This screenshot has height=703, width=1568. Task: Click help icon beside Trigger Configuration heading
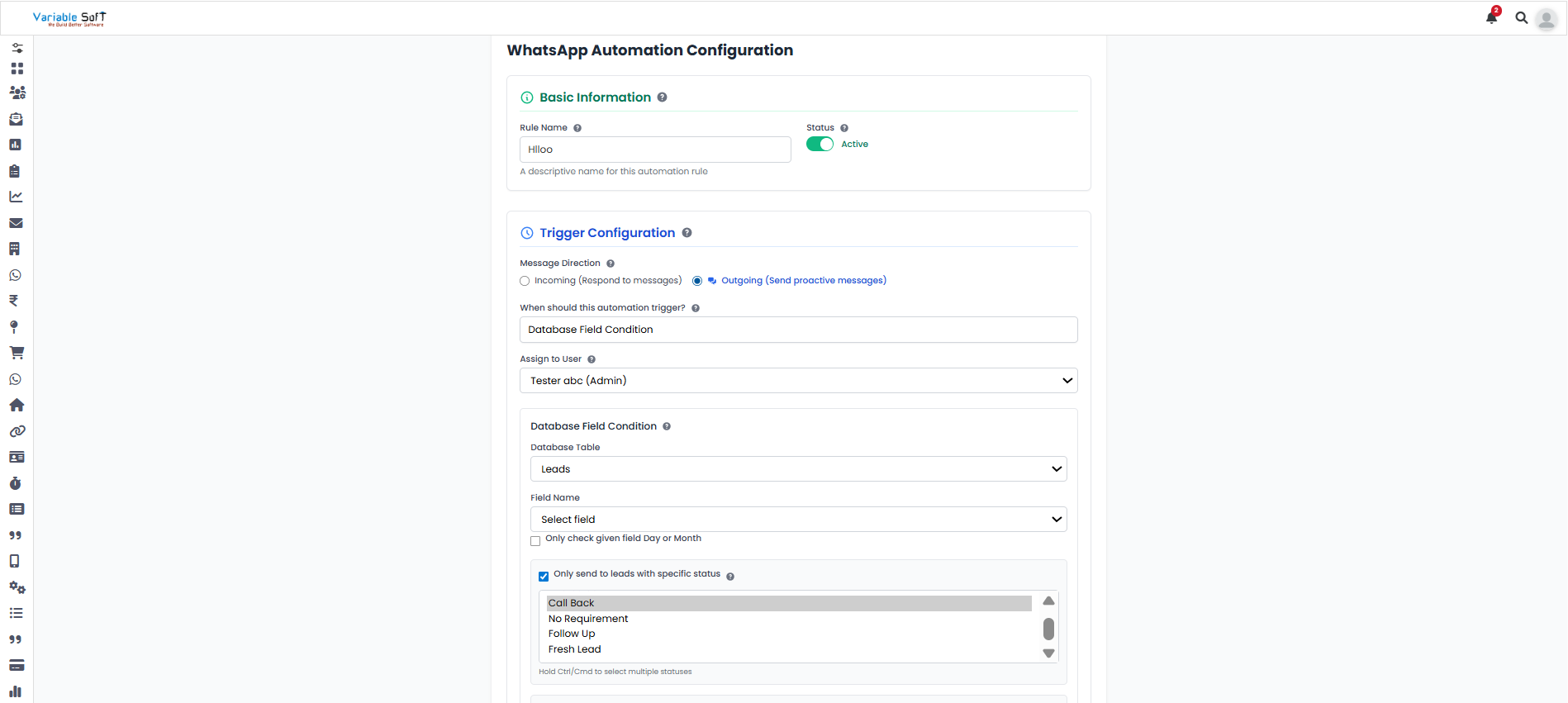point(687,233)
